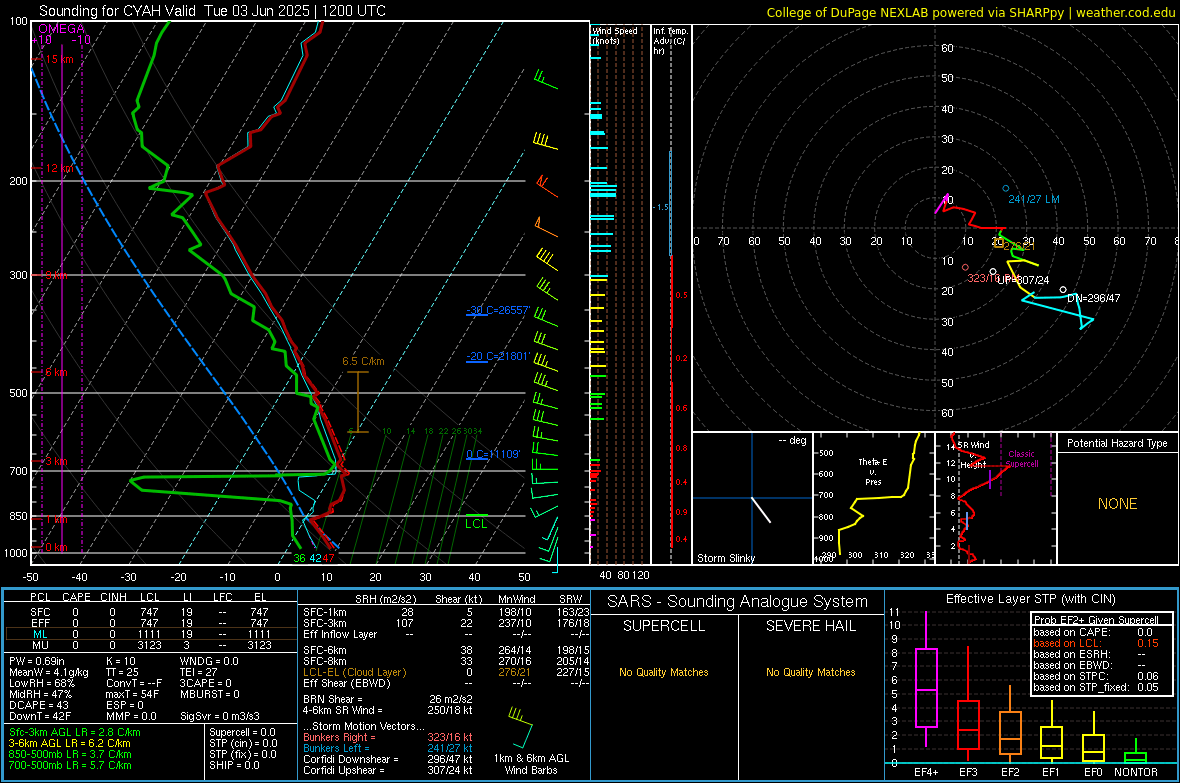This screenshot has height=783, width=1180.
Task: Click "Effective Layer STP (with CIN)" title
Action: (x=1030, y=599)
